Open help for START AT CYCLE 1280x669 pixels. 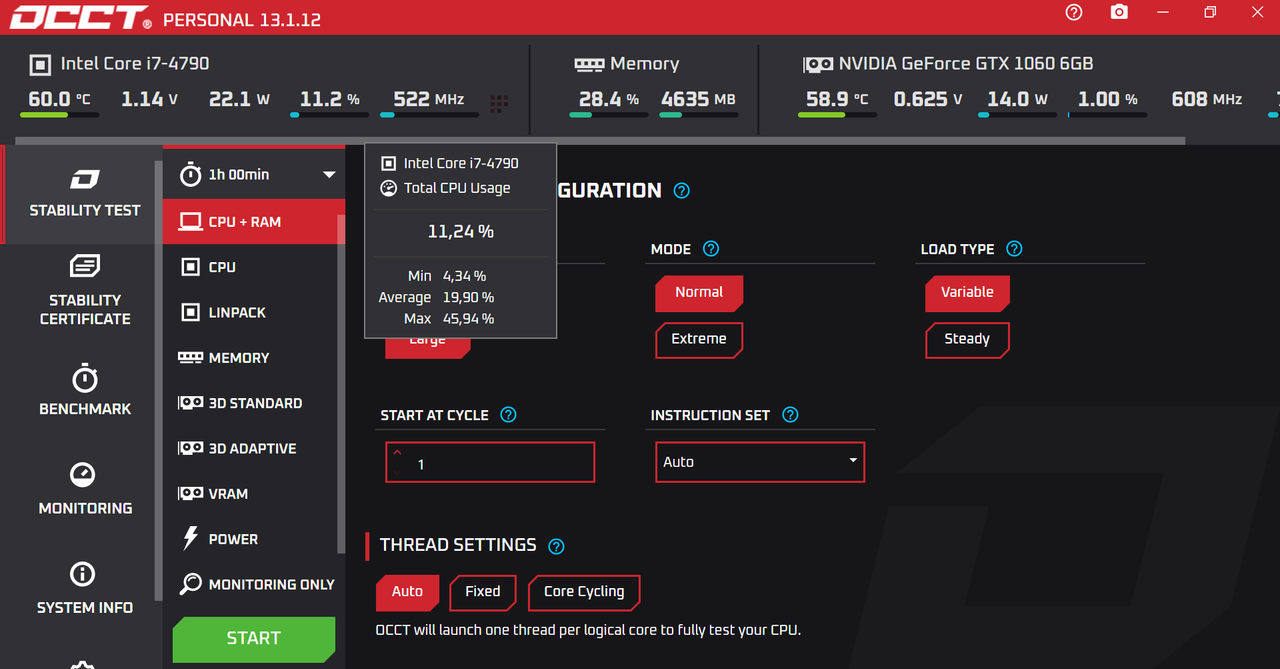508,415
